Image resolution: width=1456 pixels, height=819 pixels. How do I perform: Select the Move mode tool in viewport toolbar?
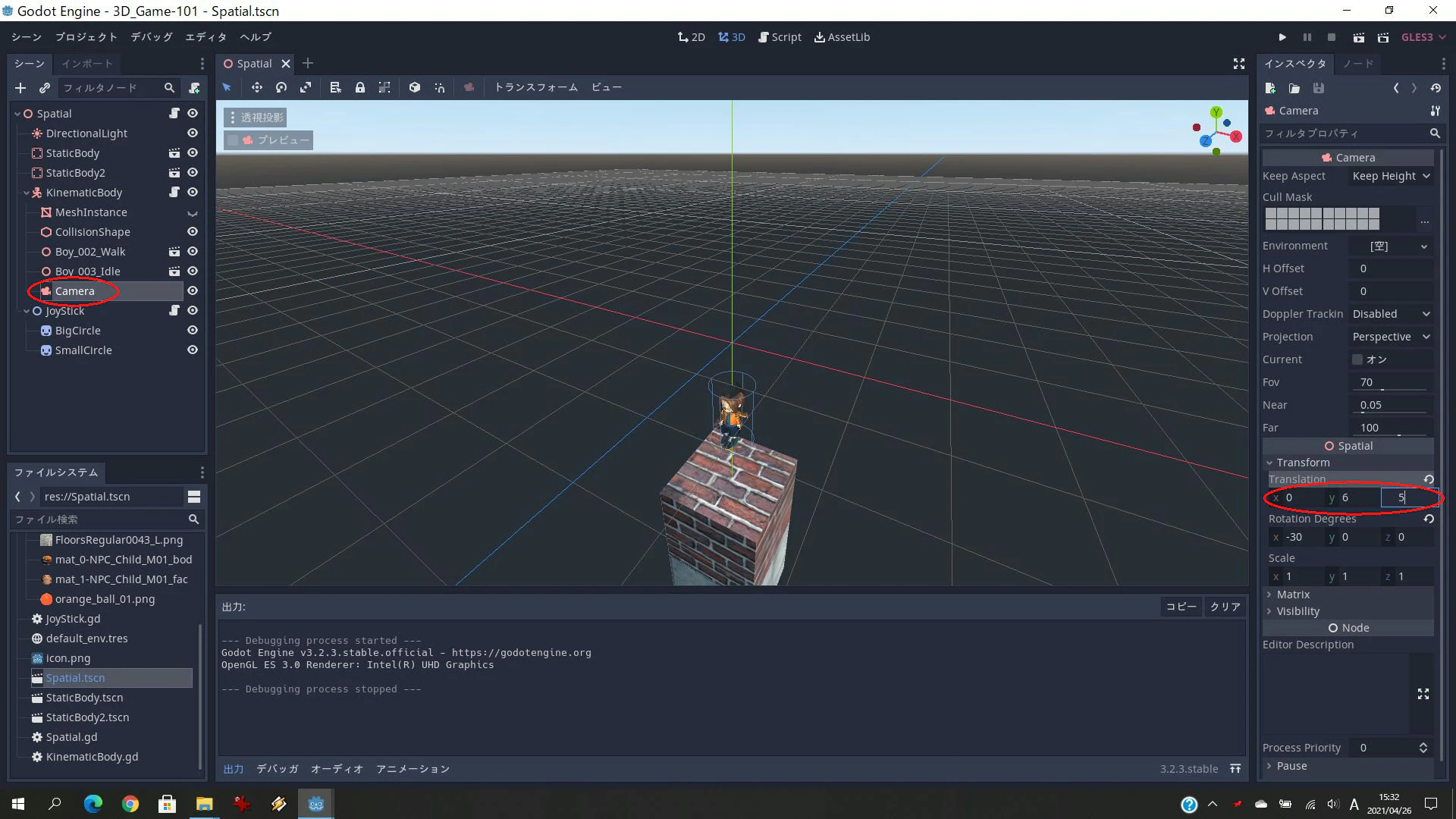[x=257, y=87]
